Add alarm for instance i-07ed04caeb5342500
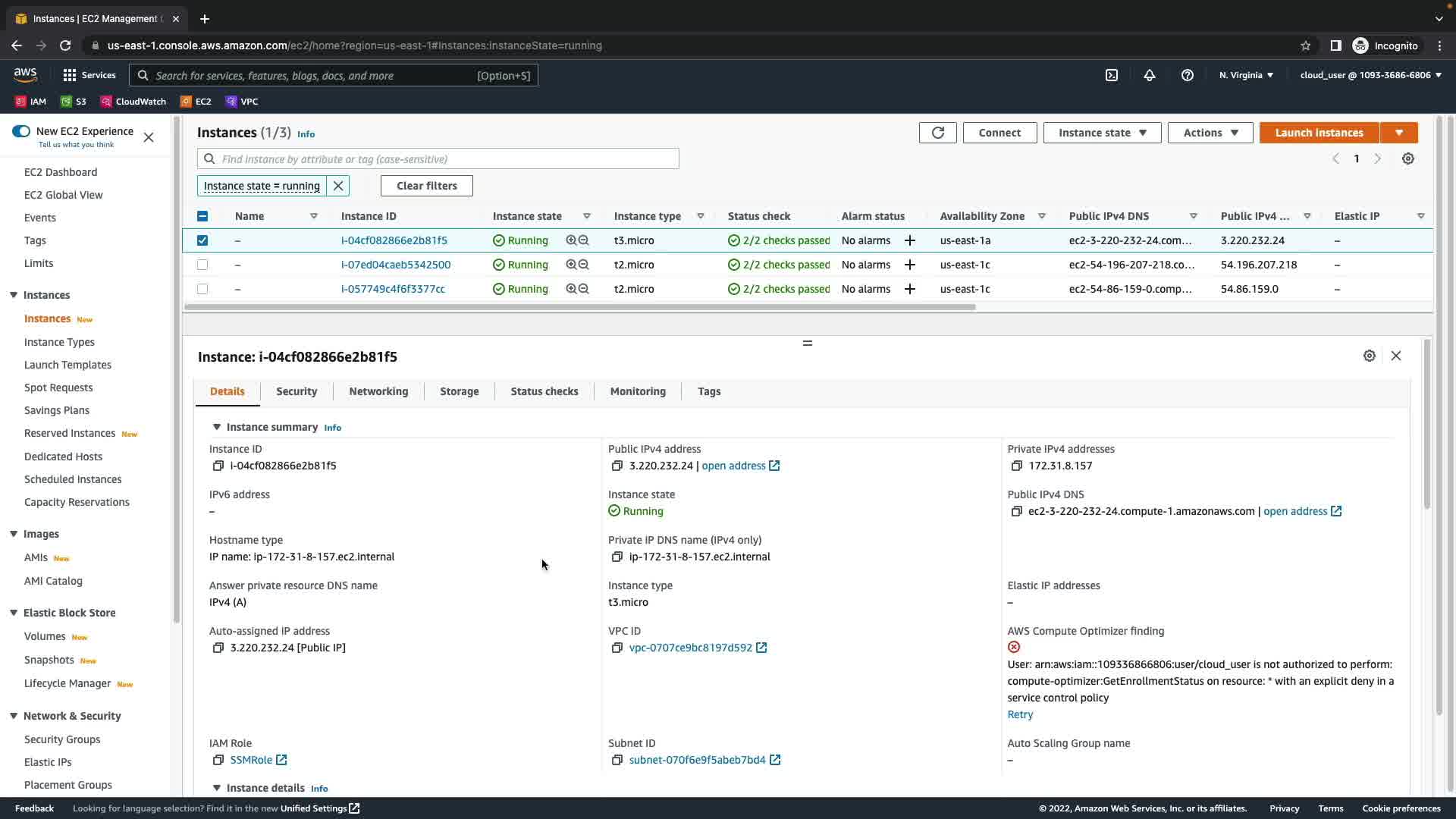 [x=910, y=265]
